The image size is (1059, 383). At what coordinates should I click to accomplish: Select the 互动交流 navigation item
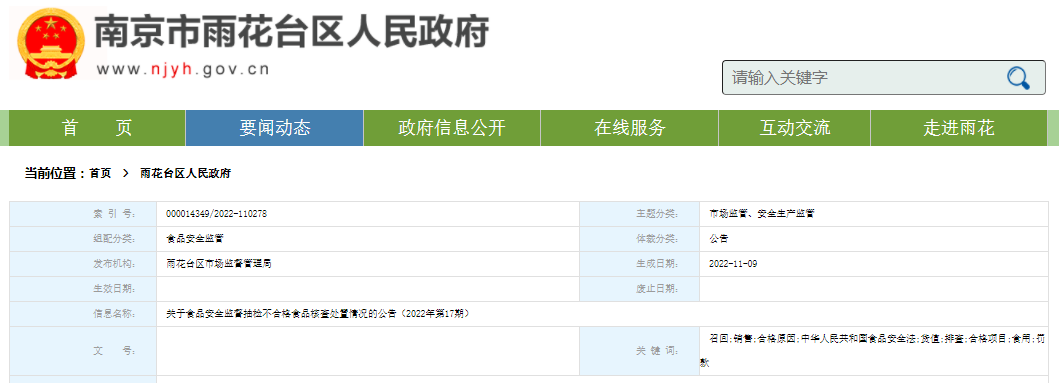coord(794,128)
